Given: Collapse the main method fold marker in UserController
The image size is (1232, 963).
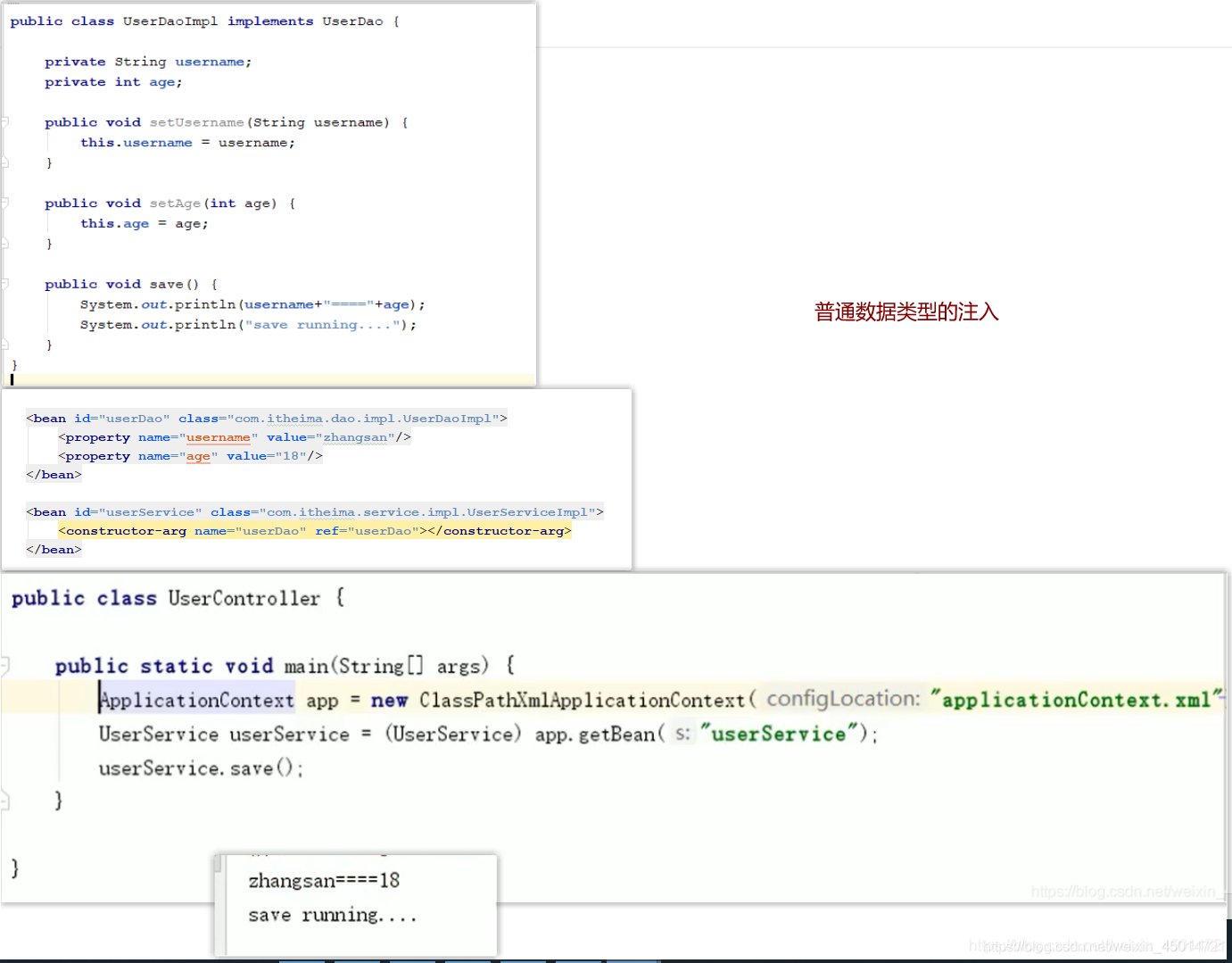Looking at the screenshot, I should tap(4, 665).
